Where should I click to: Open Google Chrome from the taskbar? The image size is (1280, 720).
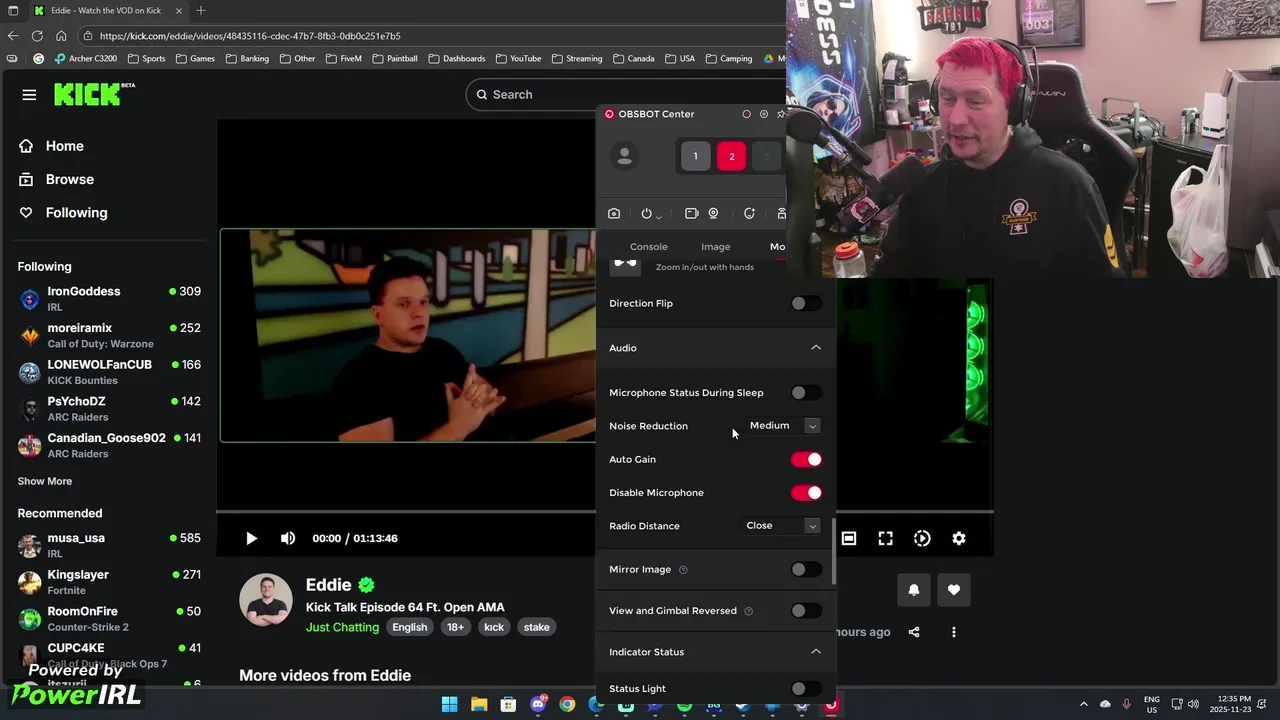[567, 705]
